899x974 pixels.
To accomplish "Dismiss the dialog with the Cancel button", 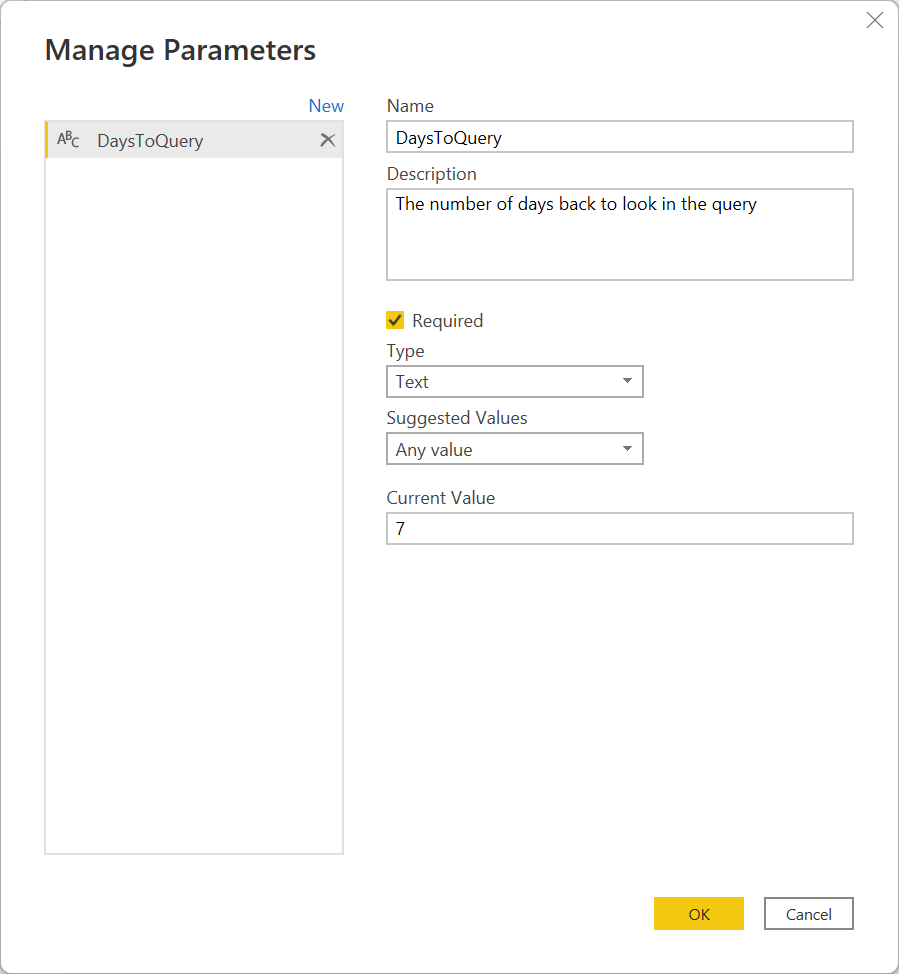I will click(808, 914).
